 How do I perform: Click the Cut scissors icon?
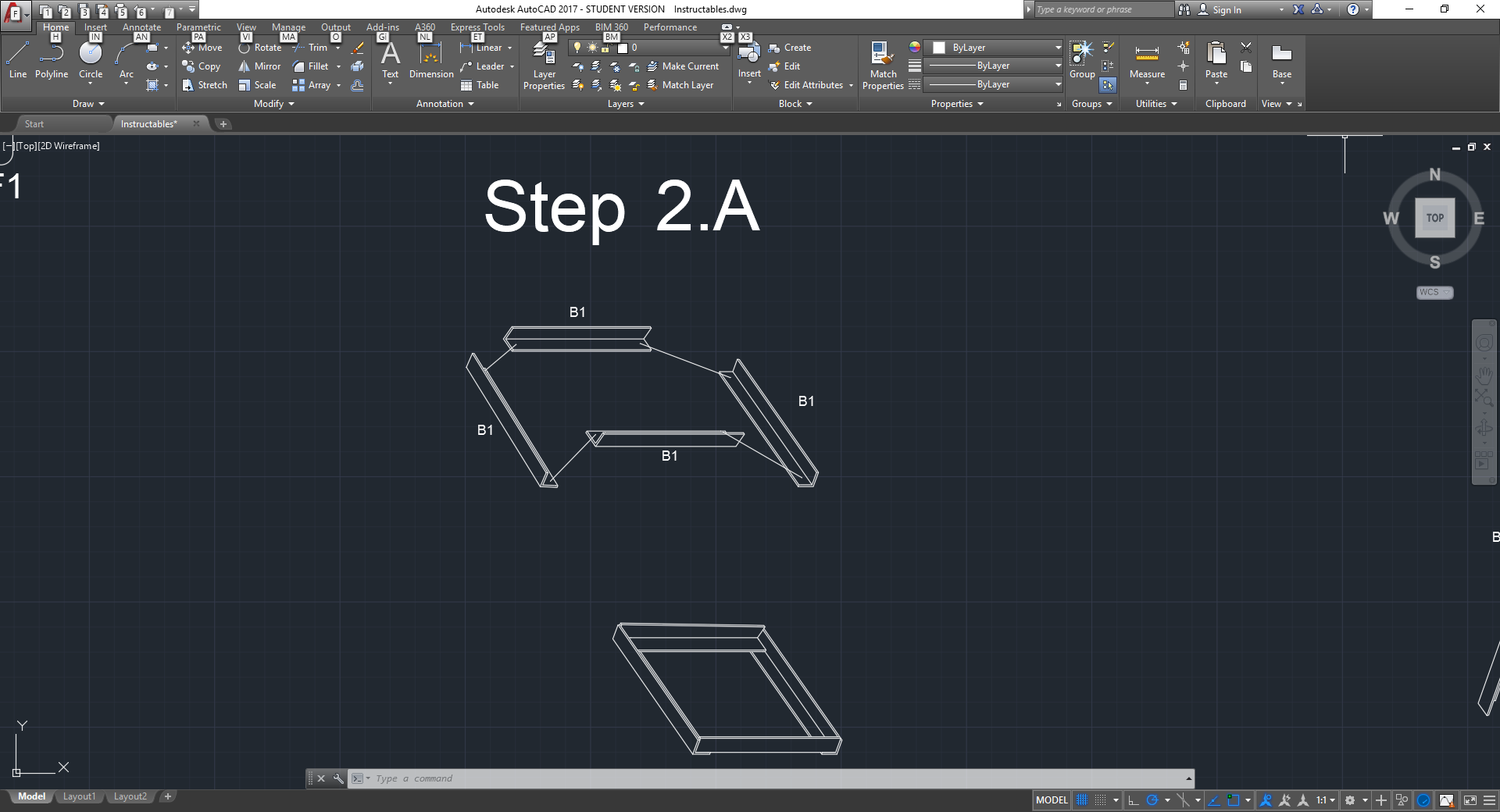[x=1246, y=48]
